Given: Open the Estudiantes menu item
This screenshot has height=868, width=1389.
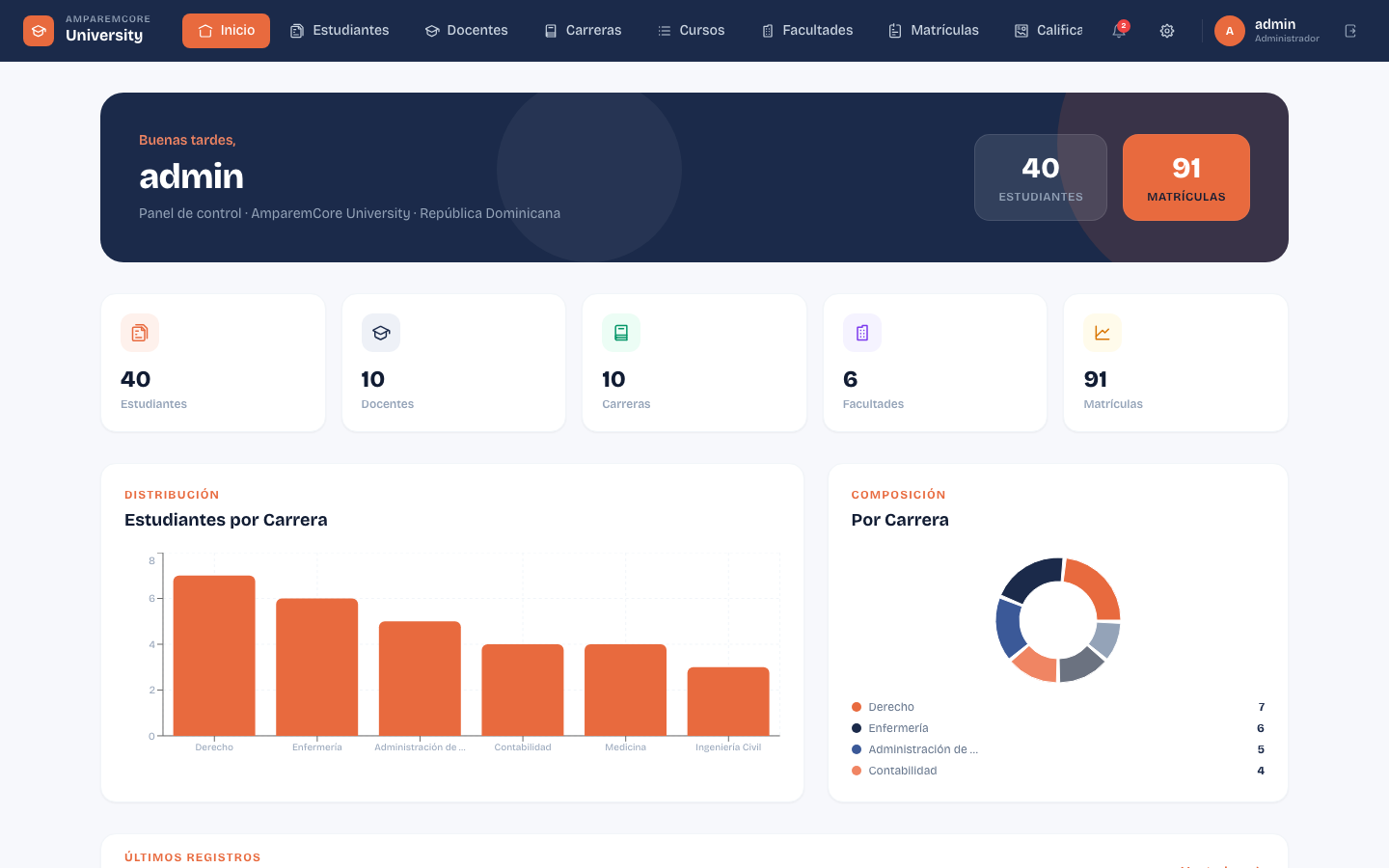Looking at the screenshot, I should 340,31.
